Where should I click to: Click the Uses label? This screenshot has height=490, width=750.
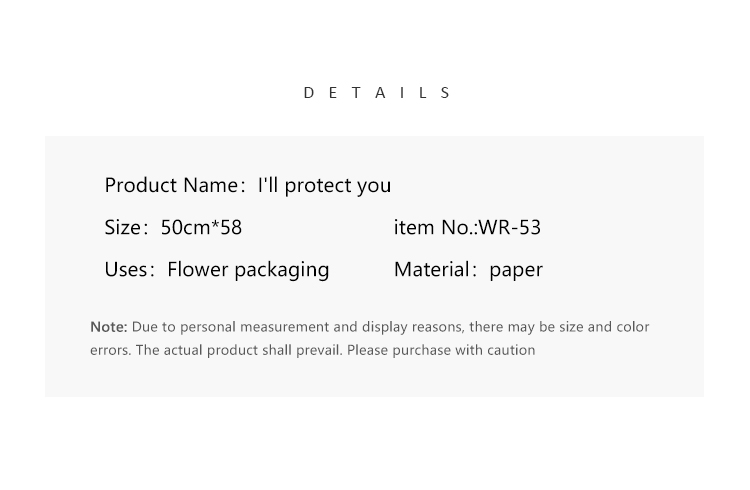[126, 270]
